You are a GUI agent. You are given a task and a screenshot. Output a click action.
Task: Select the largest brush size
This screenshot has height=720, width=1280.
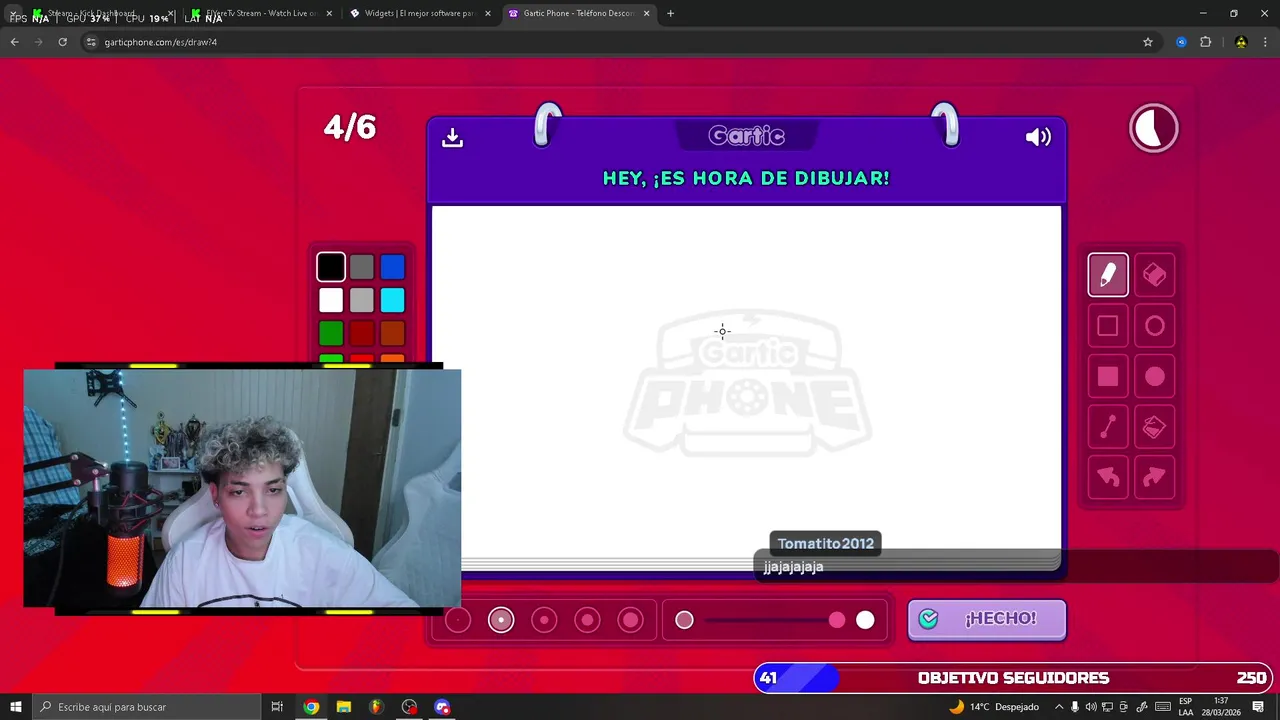coord(630,620)
